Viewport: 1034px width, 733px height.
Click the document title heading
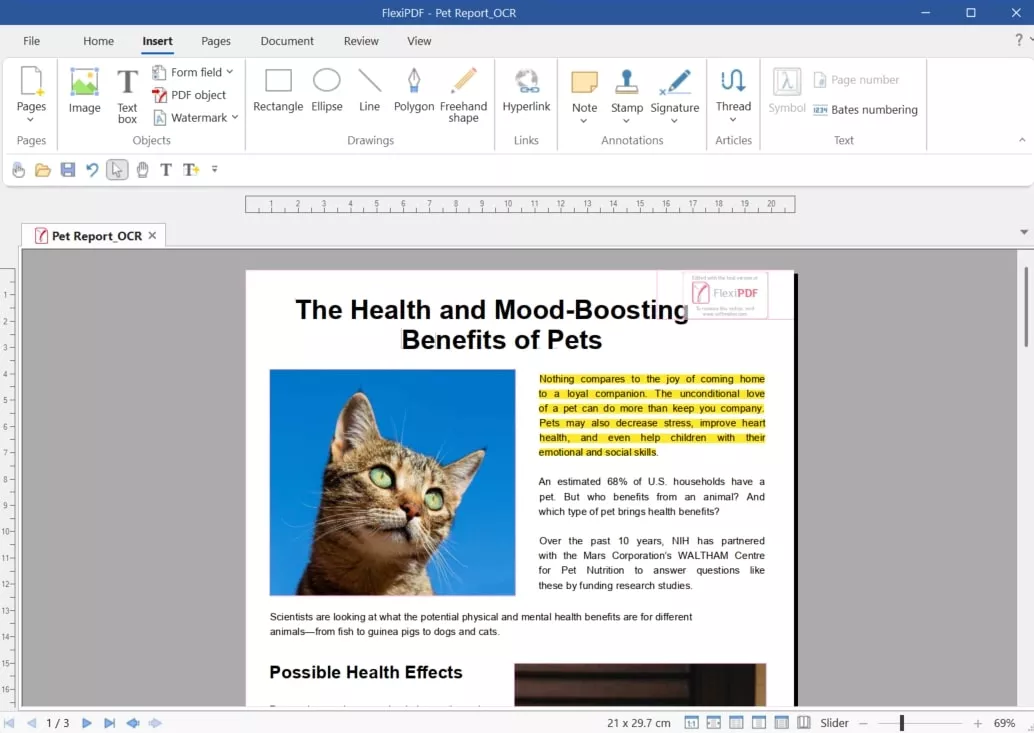(x=493, y=324)
